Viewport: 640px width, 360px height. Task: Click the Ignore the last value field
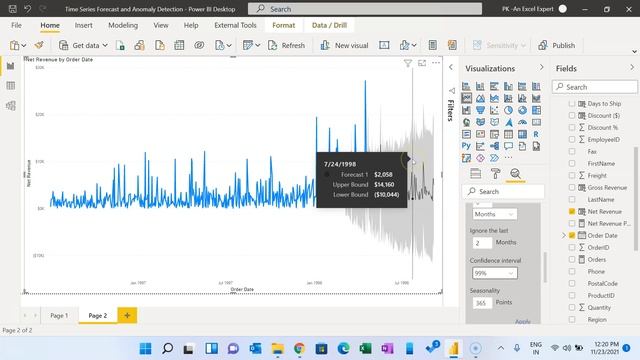coord(482,243)
